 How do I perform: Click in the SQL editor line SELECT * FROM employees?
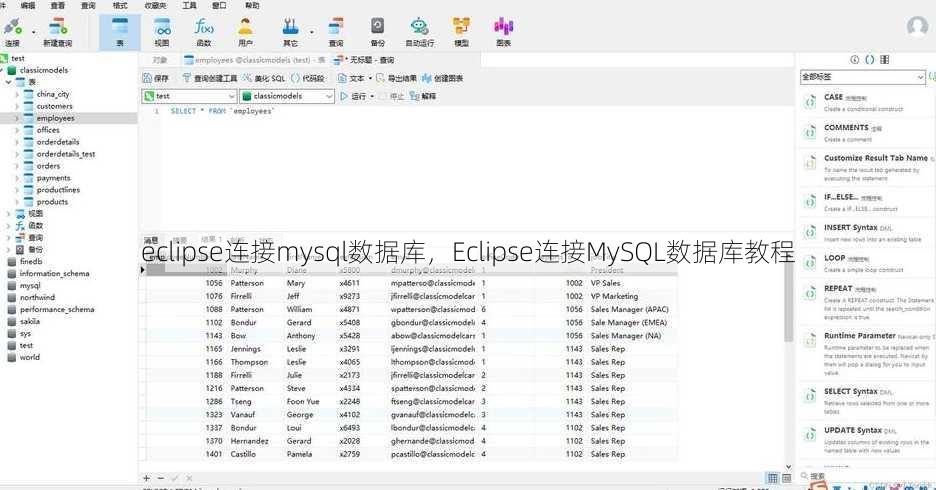[222, 111]
